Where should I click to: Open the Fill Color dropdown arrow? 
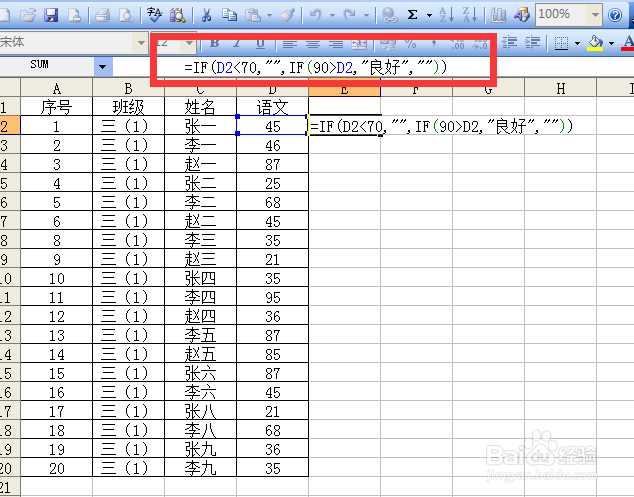pos(611,43)
